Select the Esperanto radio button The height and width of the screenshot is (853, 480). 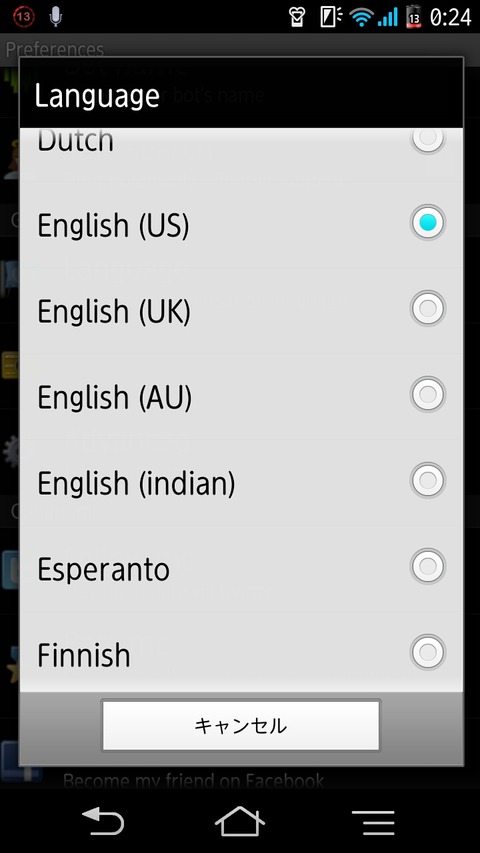coord(428,566)
